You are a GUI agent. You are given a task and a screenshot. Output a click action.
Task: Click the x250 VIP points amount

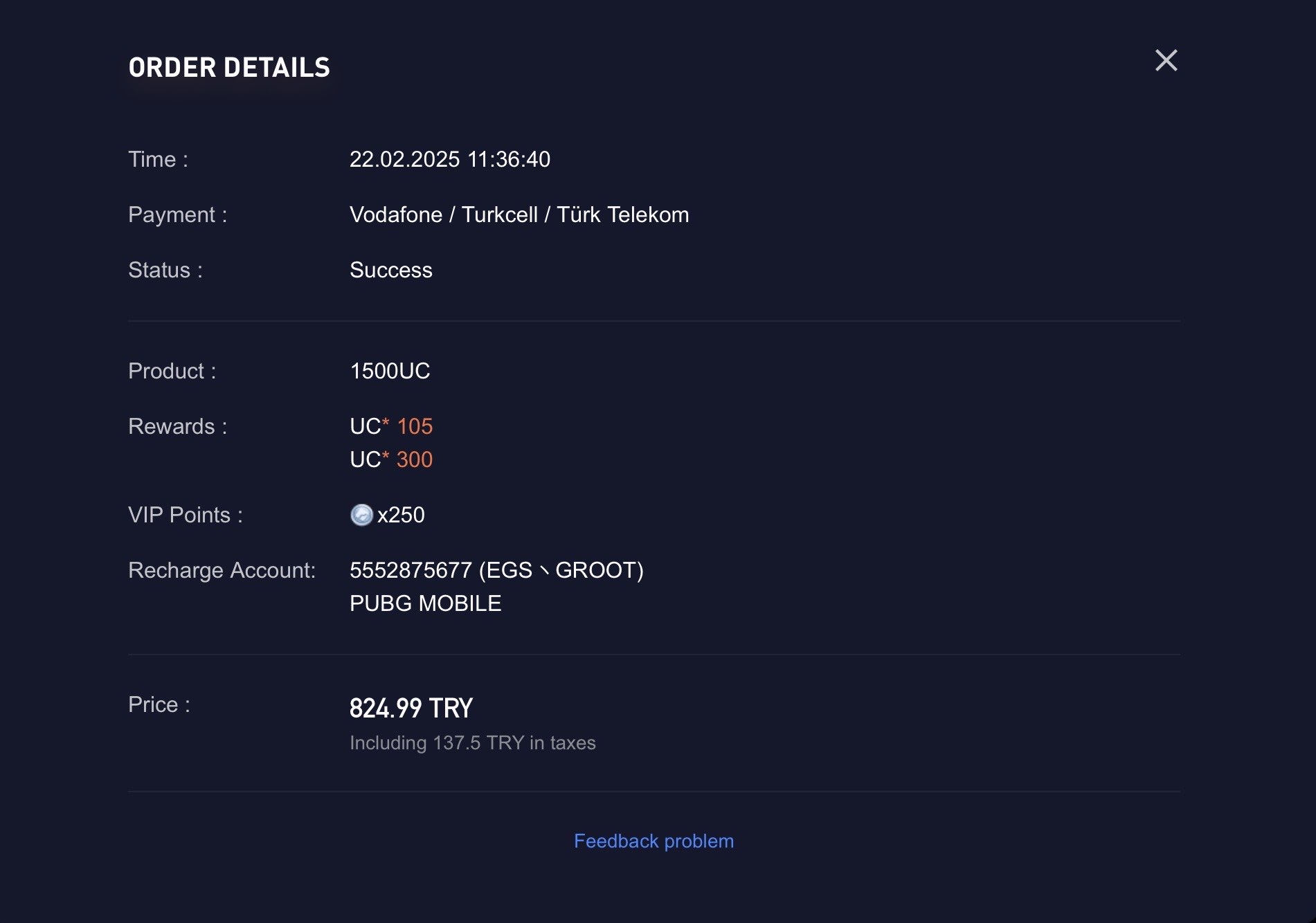[401, 515]
